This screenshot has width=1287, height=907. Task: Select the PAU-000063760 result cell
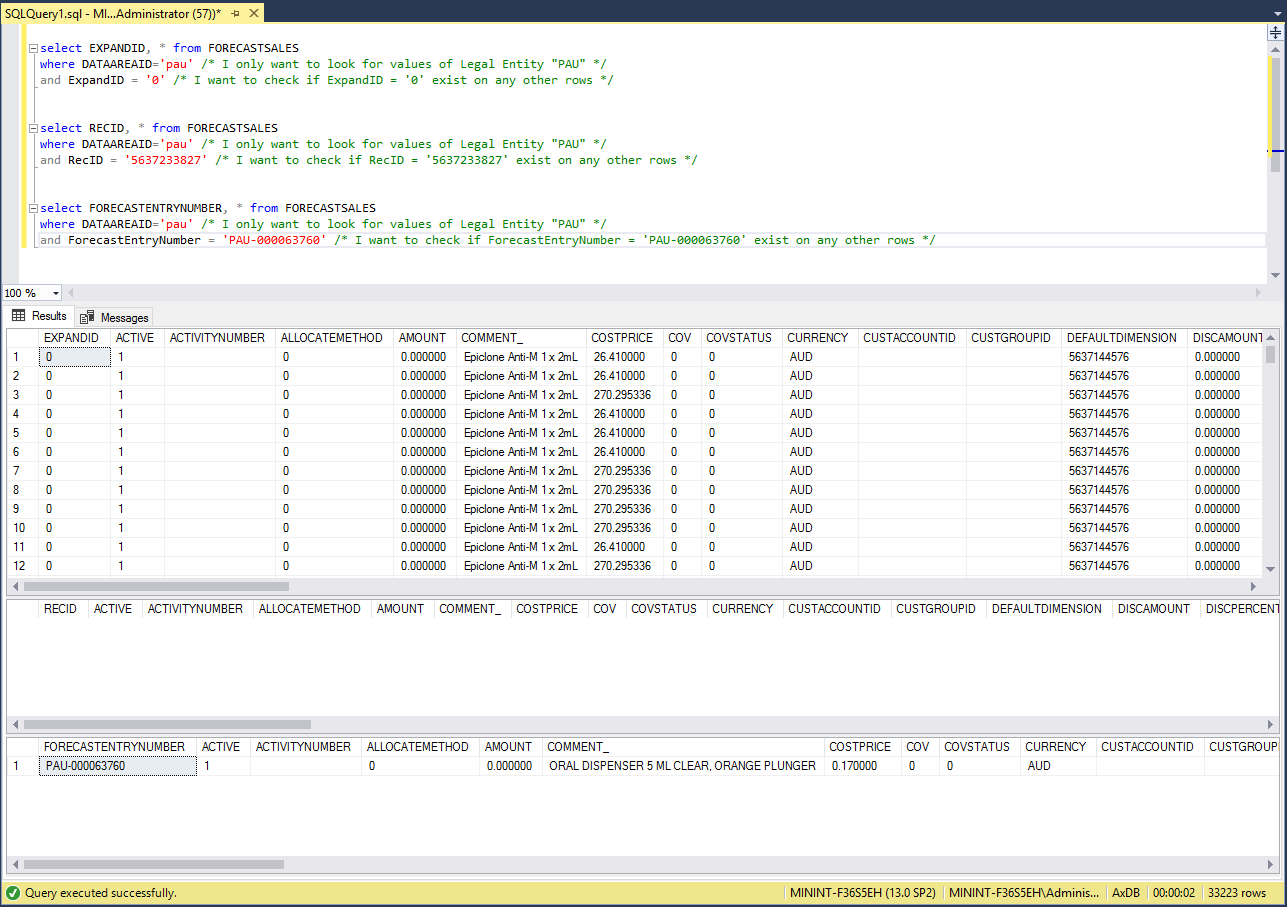tap(118, 766)
